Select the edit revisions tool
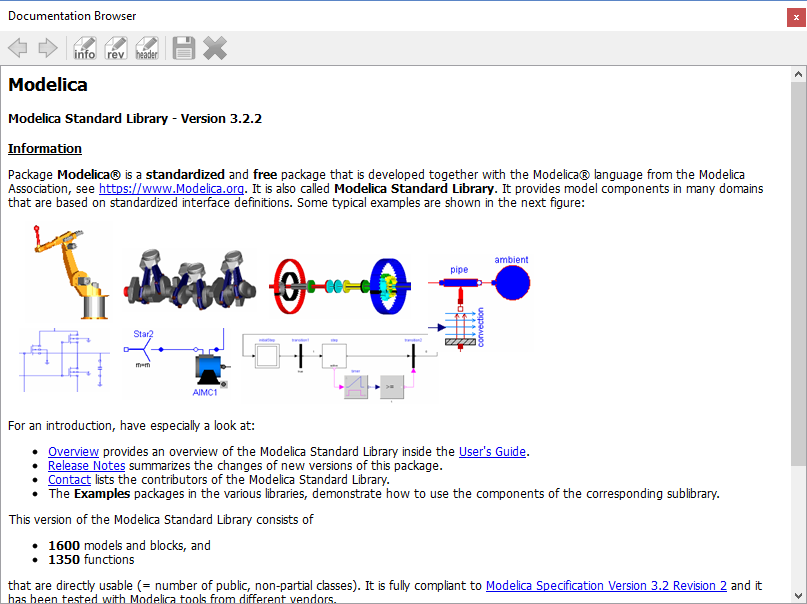This screenshot has height=604, width=807. click(x=115, y=47)
